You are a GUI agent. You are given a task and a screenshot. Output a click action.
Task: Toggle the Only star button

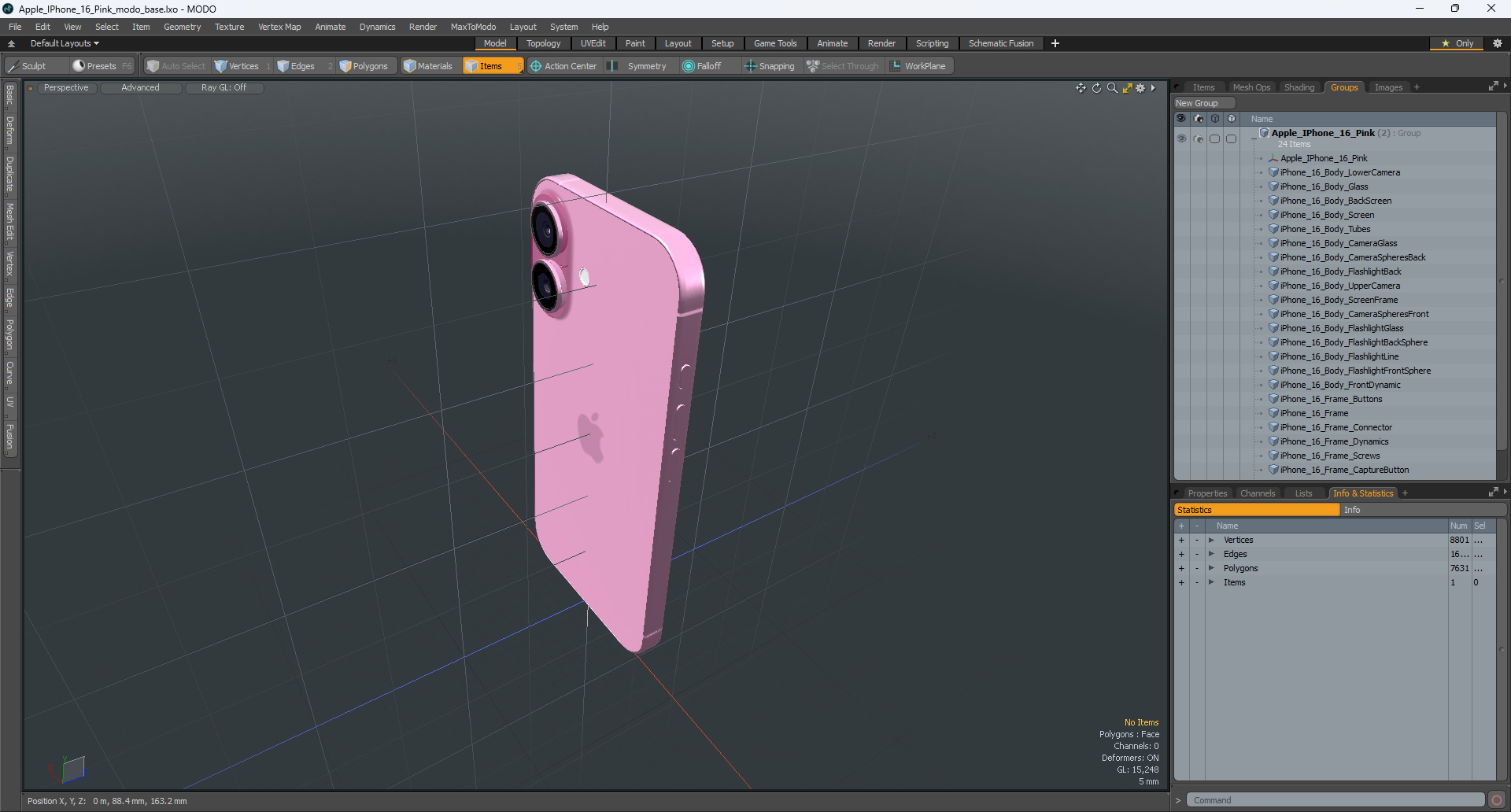click(1457, 43)
